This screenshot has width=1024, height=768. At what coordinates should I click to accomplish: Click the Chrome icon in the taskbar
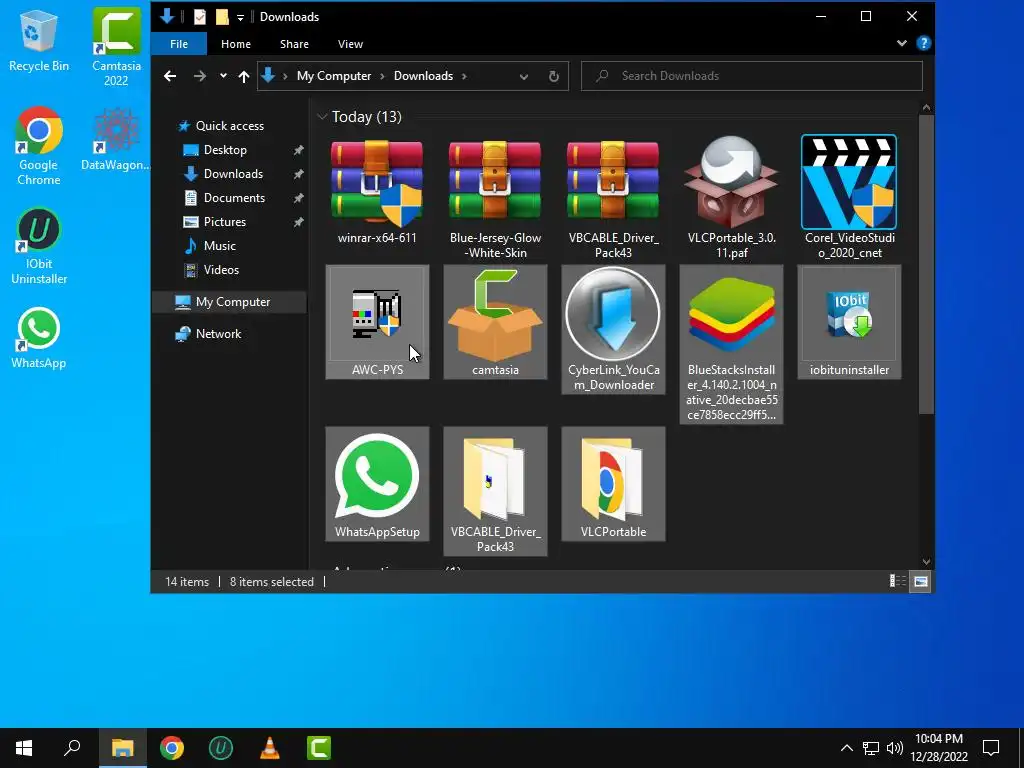pyautogui.click(x=172, y=748)
